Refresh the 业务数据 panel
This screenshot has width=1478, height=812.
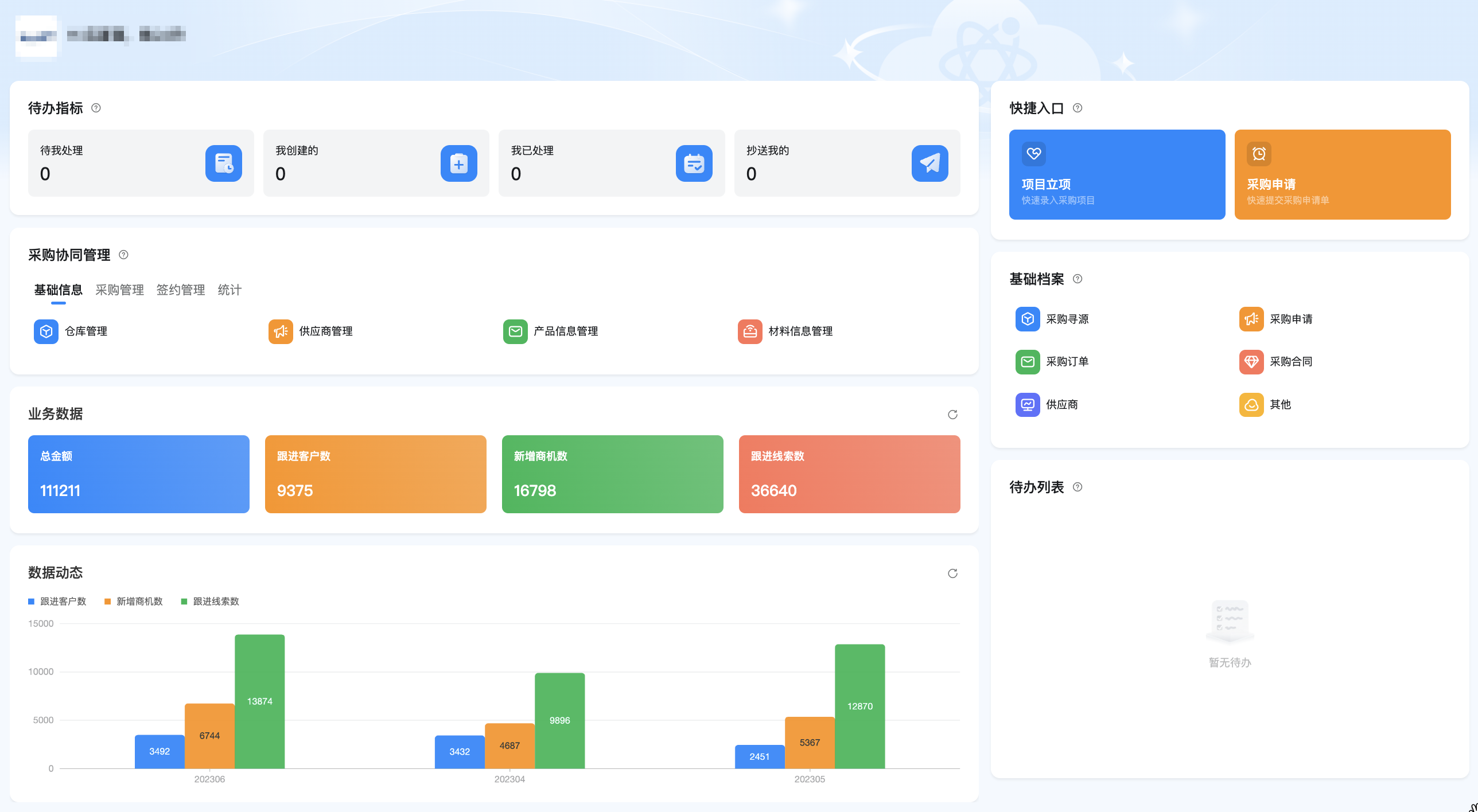point(952,415)
